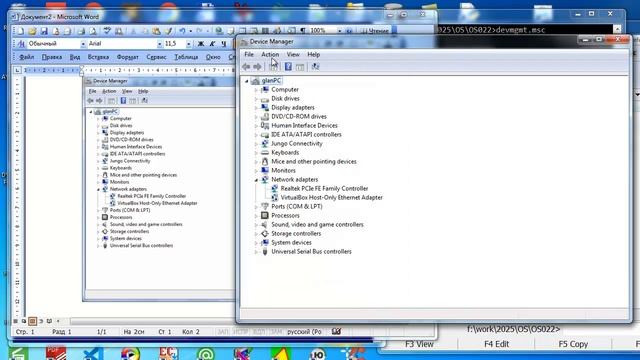Open the Visual Studio Code taskbar icon
Image resolution: width=640 pixels, height=360 pixels.
[93, 353]
